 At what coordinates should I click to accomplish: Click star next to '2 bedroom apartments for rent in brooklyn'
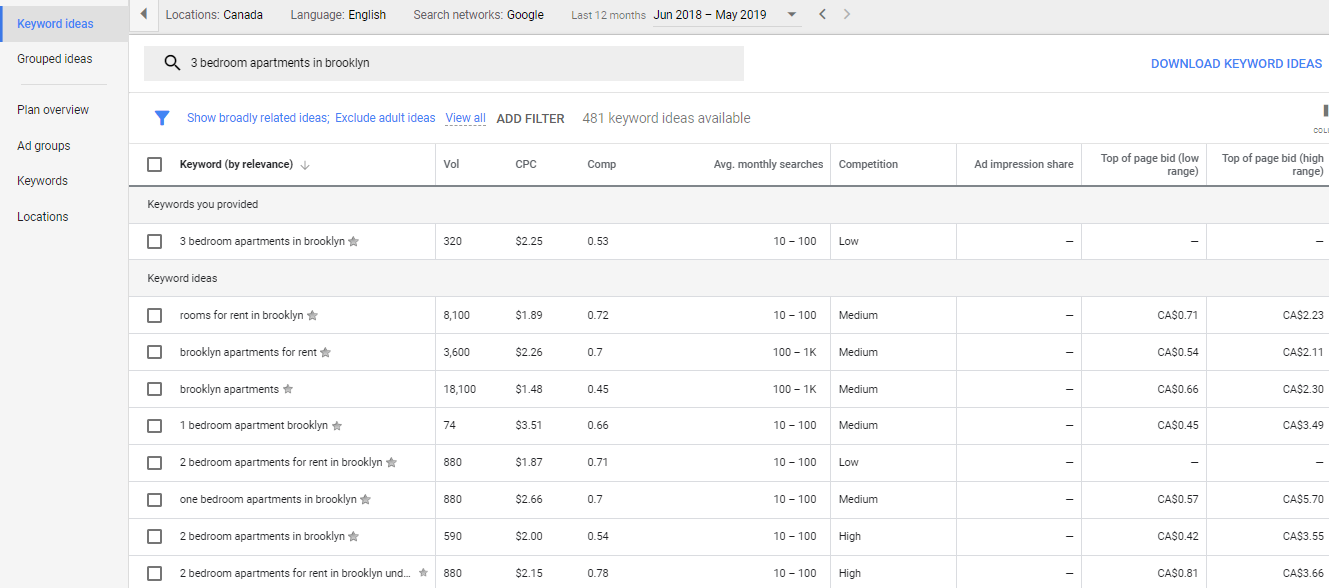[391, 463]
